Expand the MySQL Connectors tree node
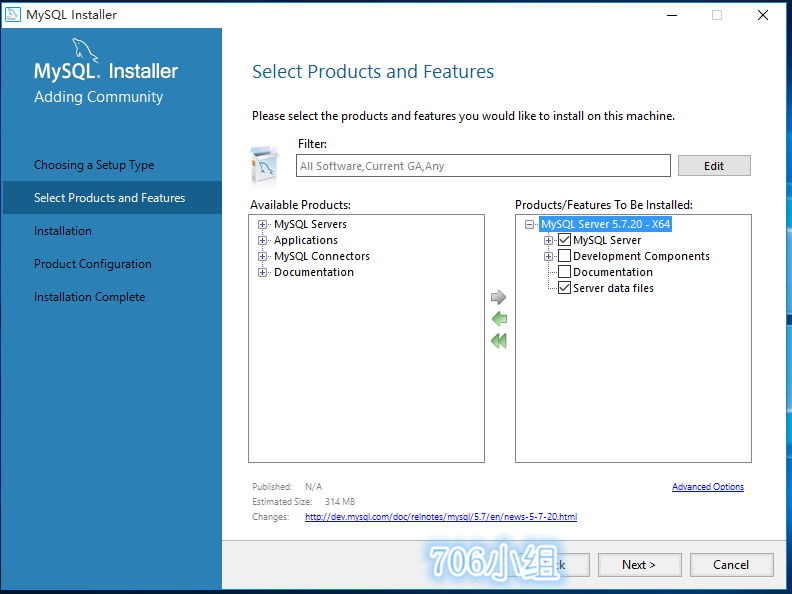Image resolution: width=792 pixels, height=594 pixels. click(262, 257)
